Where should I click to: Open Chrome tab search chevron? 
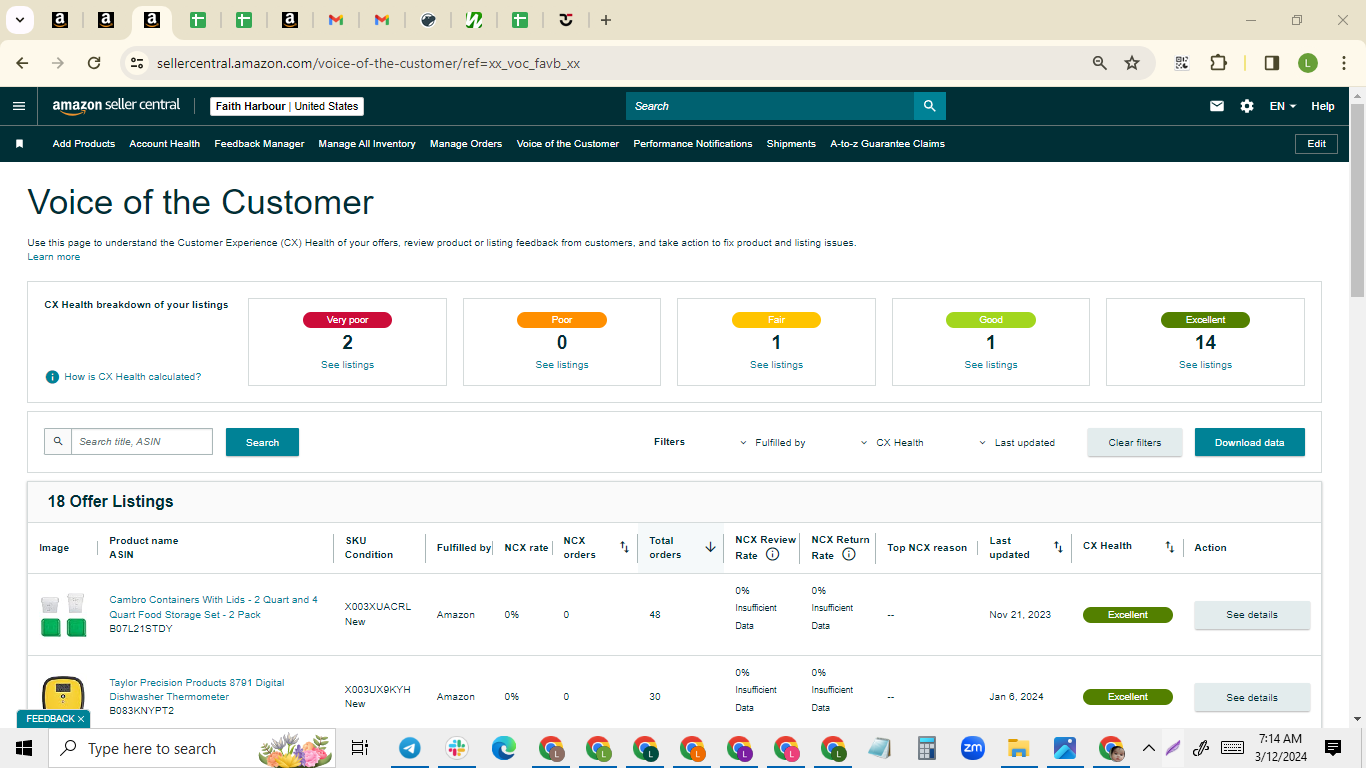[19, 20]
